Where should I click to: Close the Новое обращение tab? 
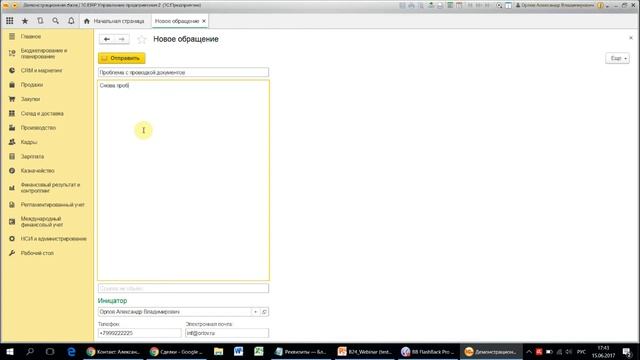coord(204,21)
